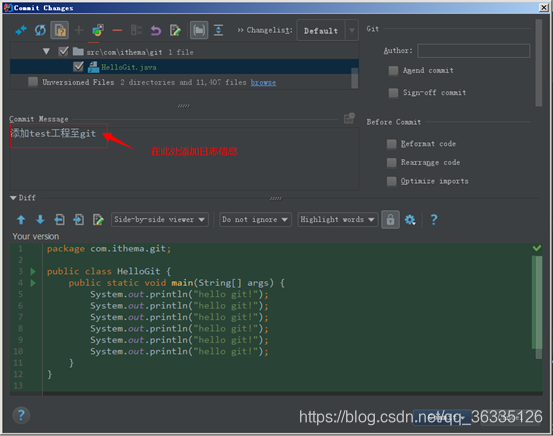Toggle the scroll lock padlock icon
This screenshot has height=436, width=553.
[x=390, y=220]
